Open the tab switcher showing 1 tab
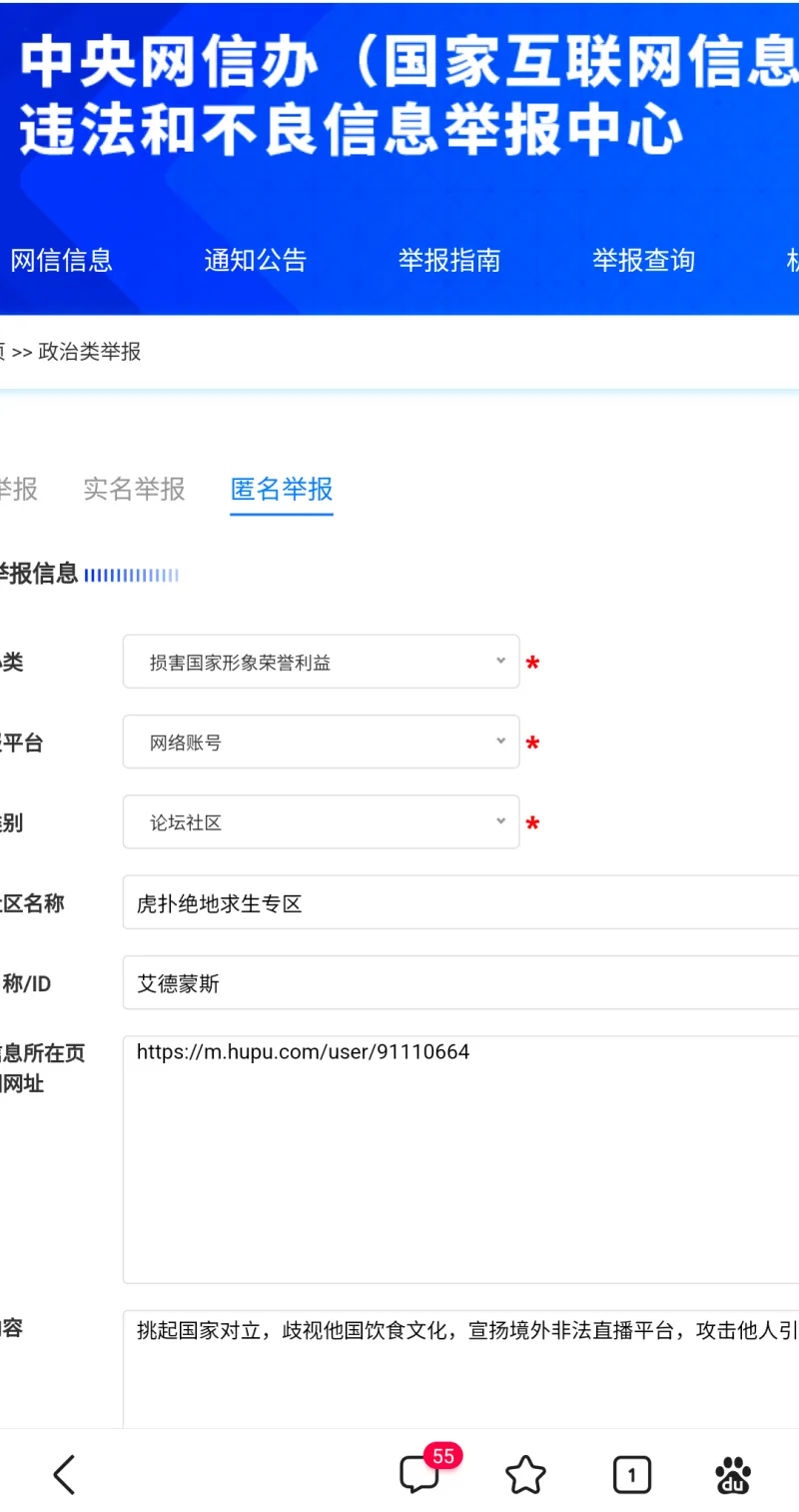 coord(631,1474)
